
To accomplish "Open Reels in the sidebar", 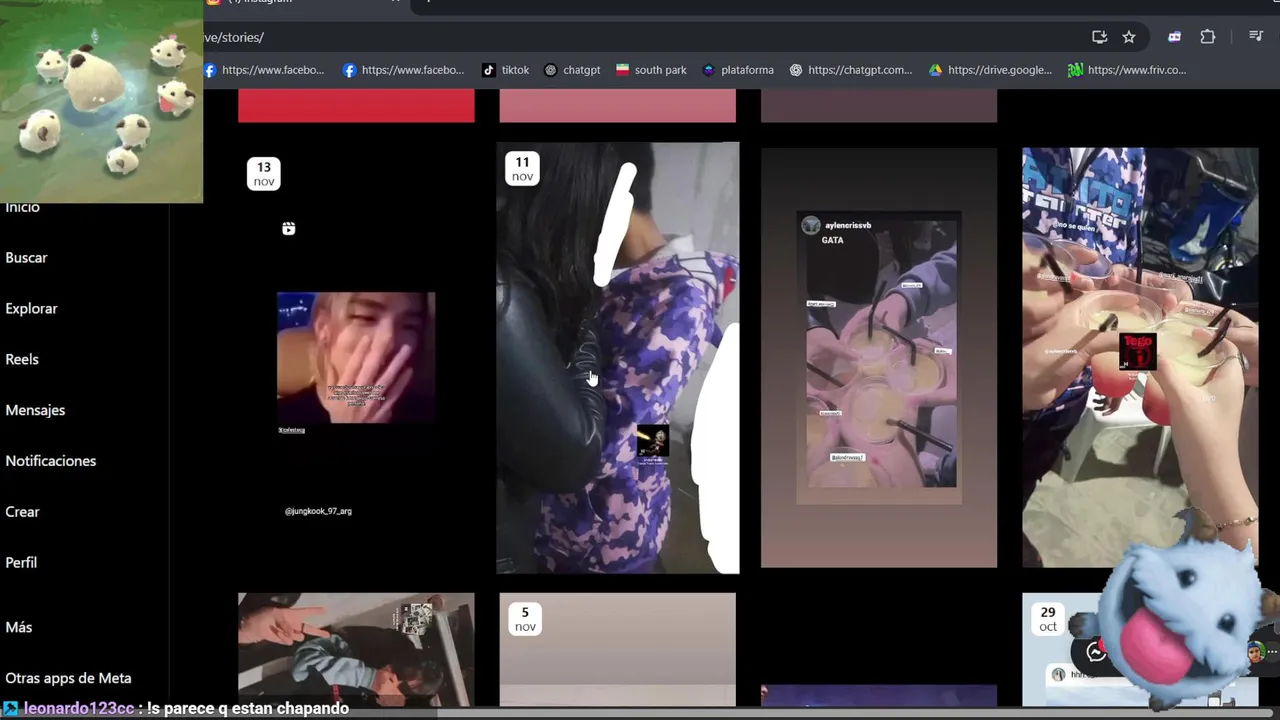I will coord(22,360).
